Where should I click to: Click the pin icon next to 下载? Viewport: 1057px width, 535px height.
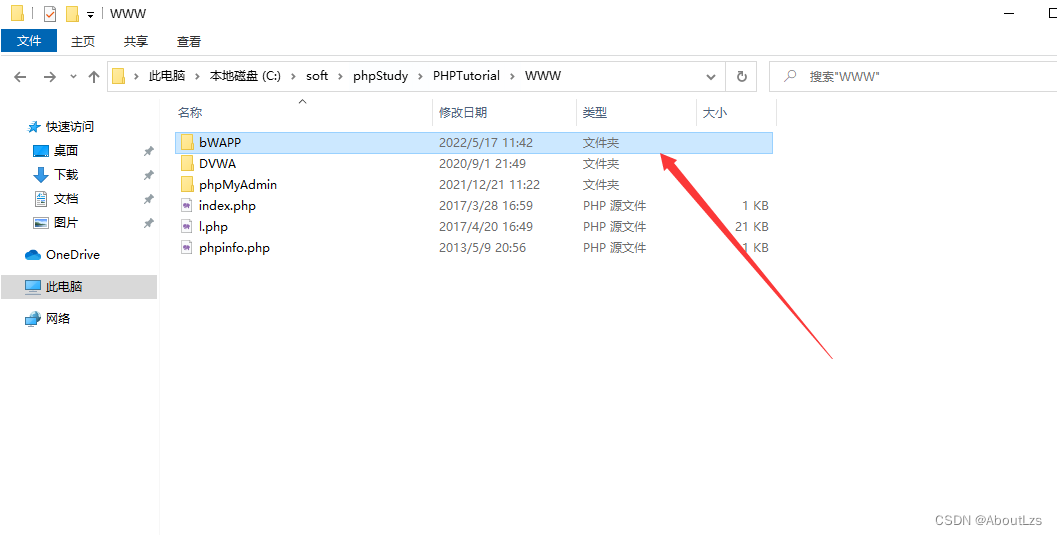point(148,175)
